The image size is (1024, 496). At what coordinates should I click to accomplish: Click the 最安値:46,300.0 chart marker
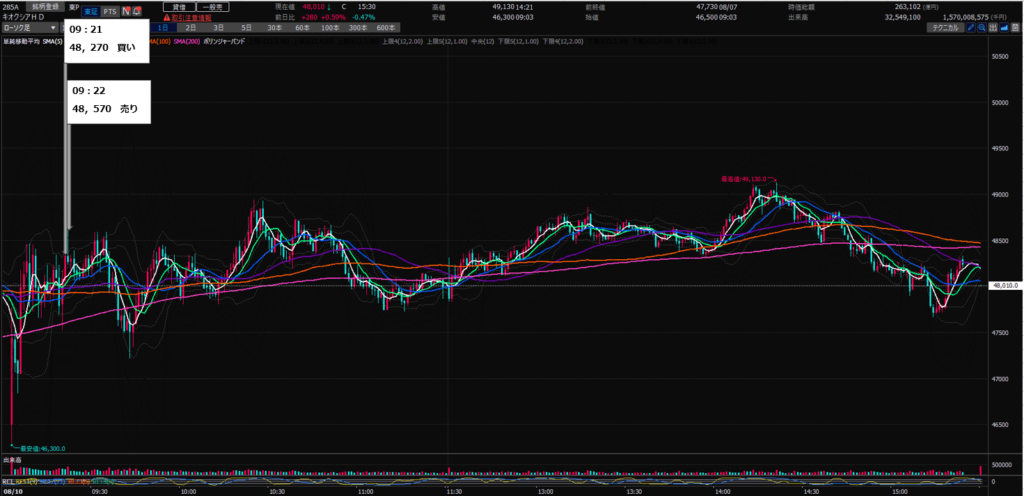[42, 448]
